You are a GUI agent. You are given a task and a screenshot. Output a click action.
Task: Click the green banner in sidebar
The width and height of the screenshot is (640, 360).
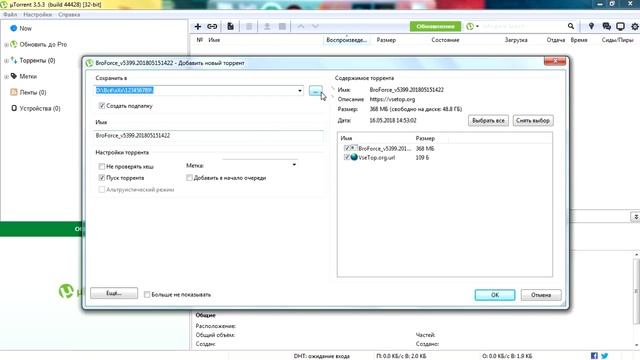(41, 229)
